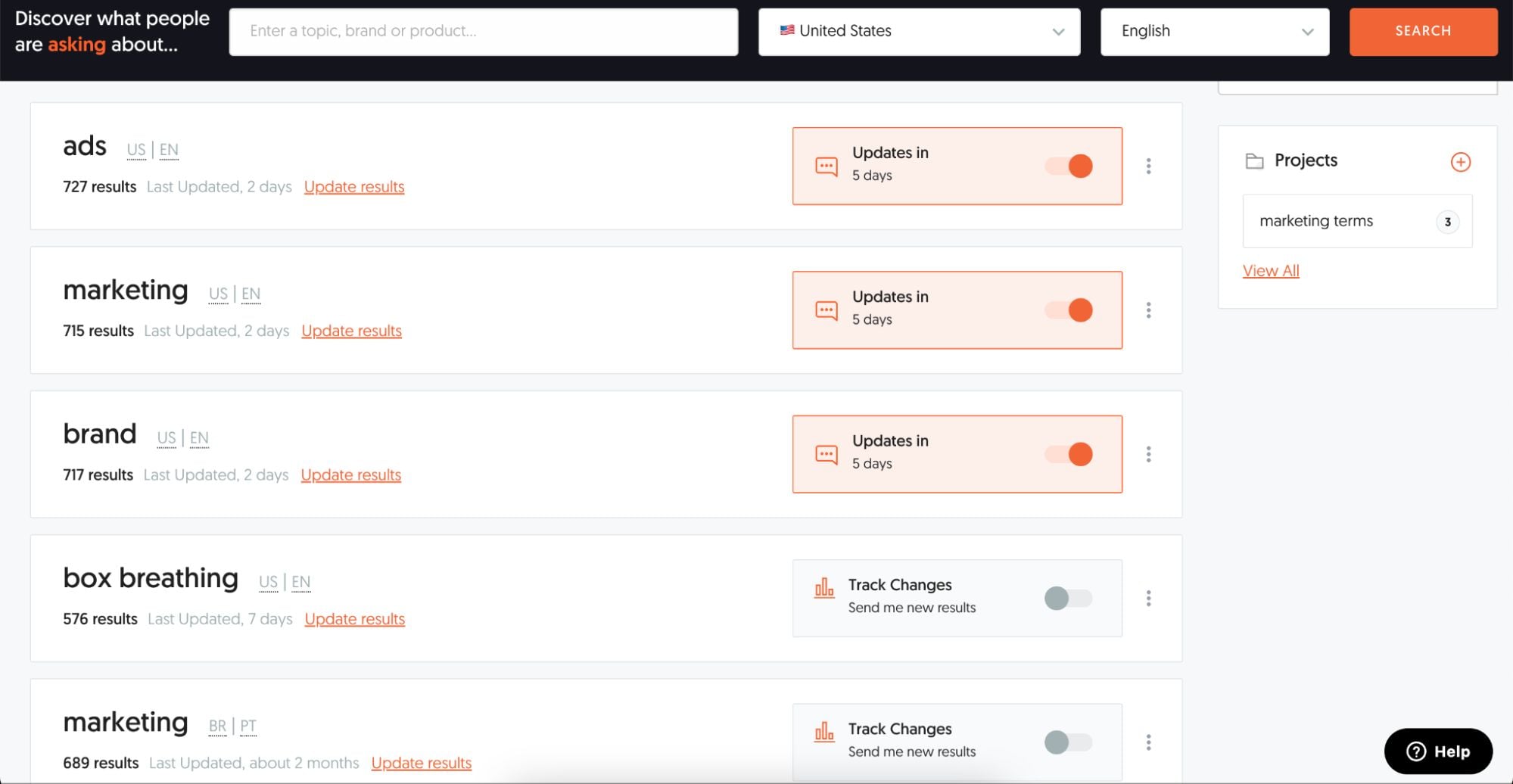Click View All projects link

1270,271
